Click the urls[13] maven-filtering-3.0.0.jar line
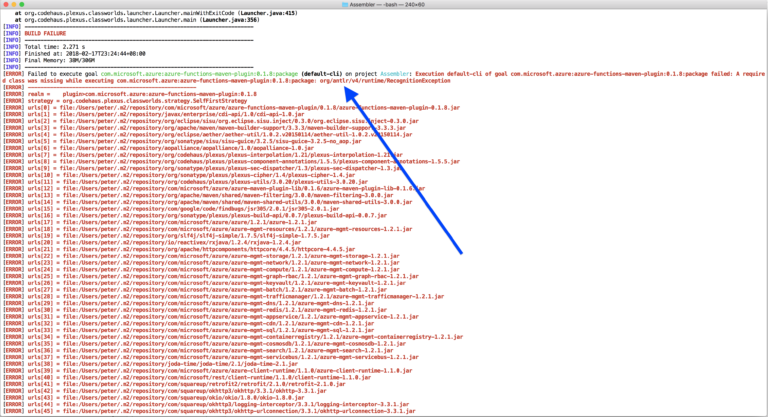Viewport: 768px width, 417px height. tap(198, 196)
